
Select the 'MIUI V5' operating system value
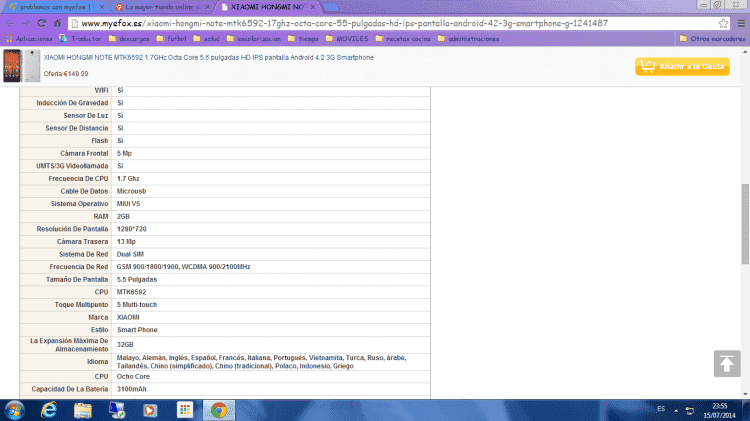click(x=128, y=204)
